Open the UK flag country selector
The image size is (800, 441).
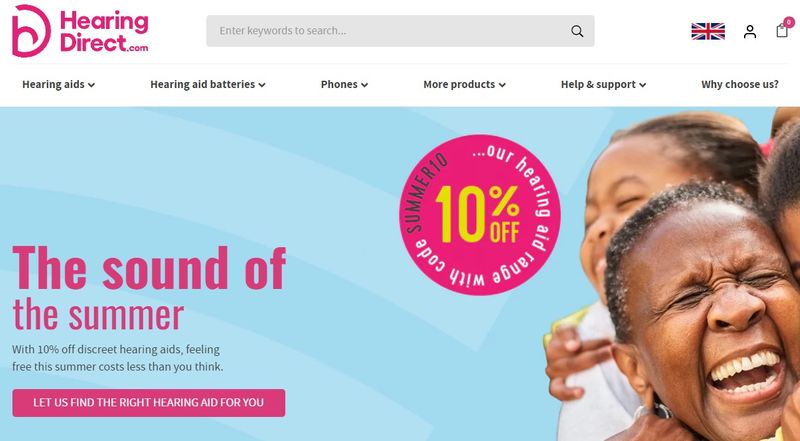point(708,31)
